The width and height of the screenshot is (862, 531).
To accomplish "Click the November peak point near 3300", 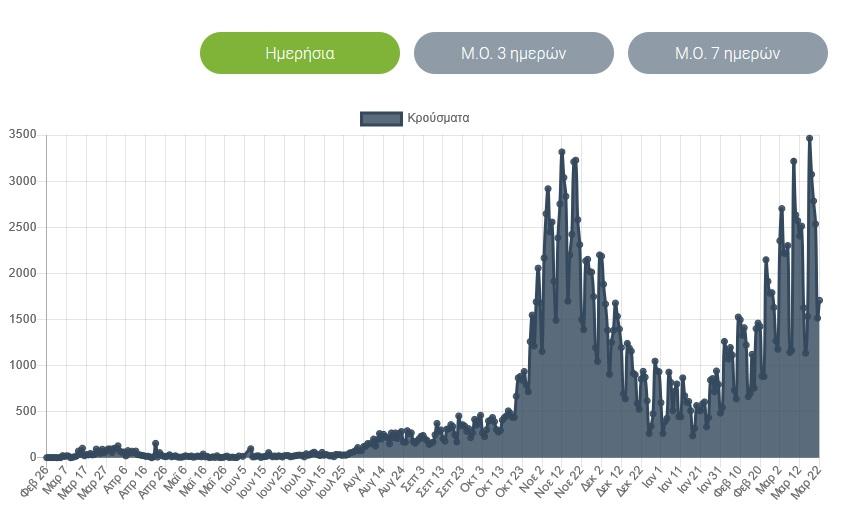I will click(x=562, y=152).
